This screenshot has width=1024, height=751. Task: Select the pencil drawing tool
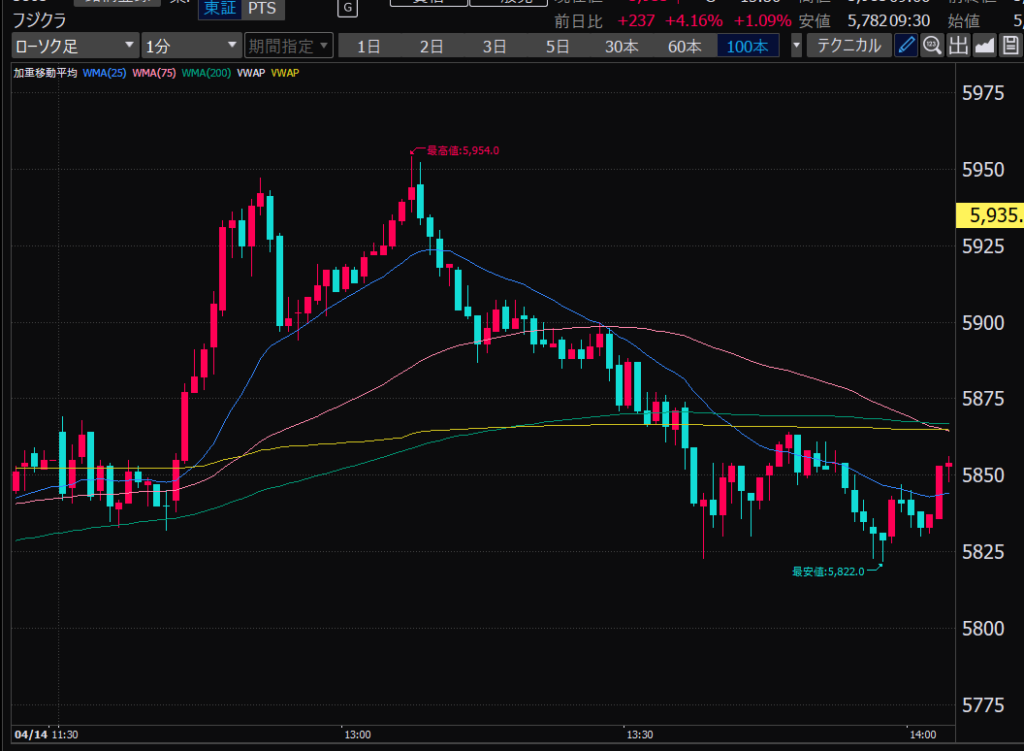(x=906, y=45)
